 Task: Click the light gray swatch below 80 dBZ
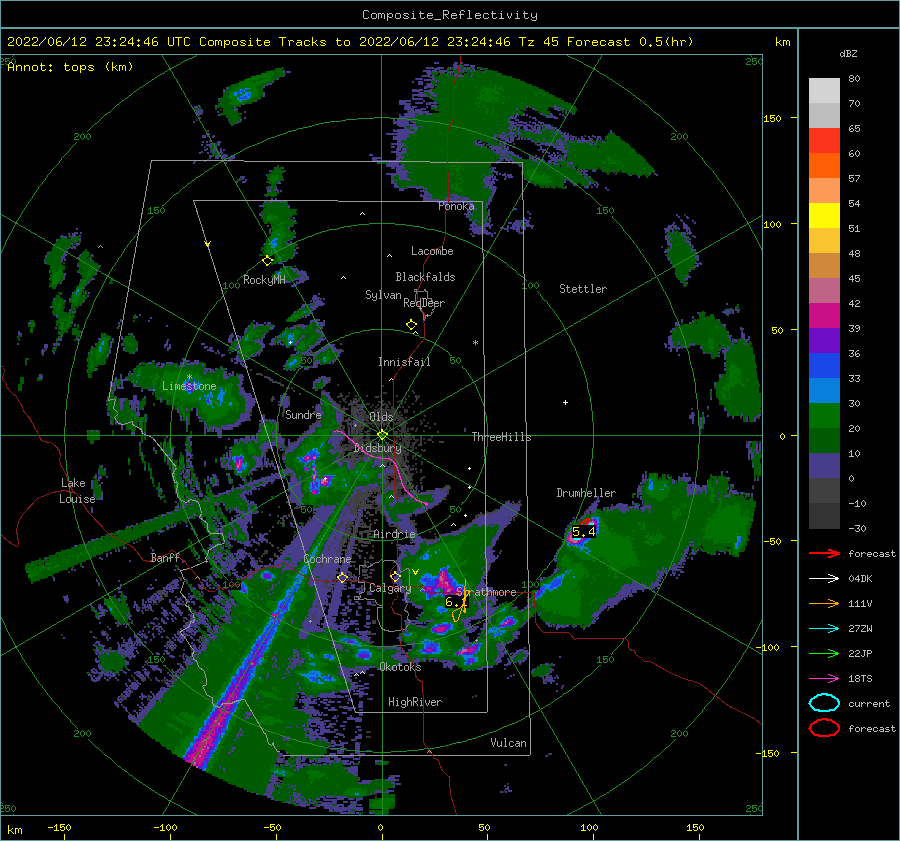824,91
